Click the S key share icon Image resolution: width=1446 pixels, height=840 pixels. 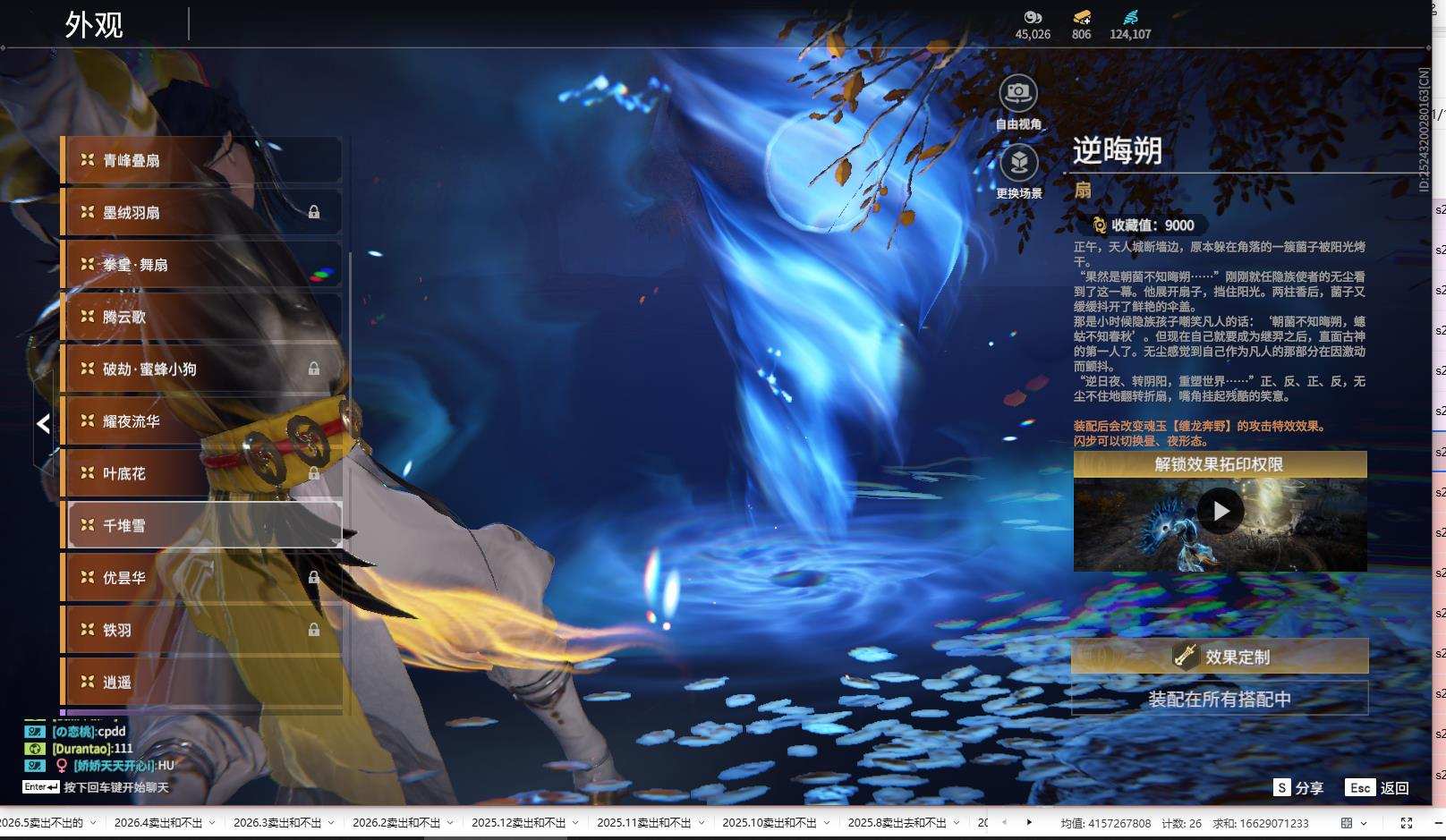pos(1282,787)
